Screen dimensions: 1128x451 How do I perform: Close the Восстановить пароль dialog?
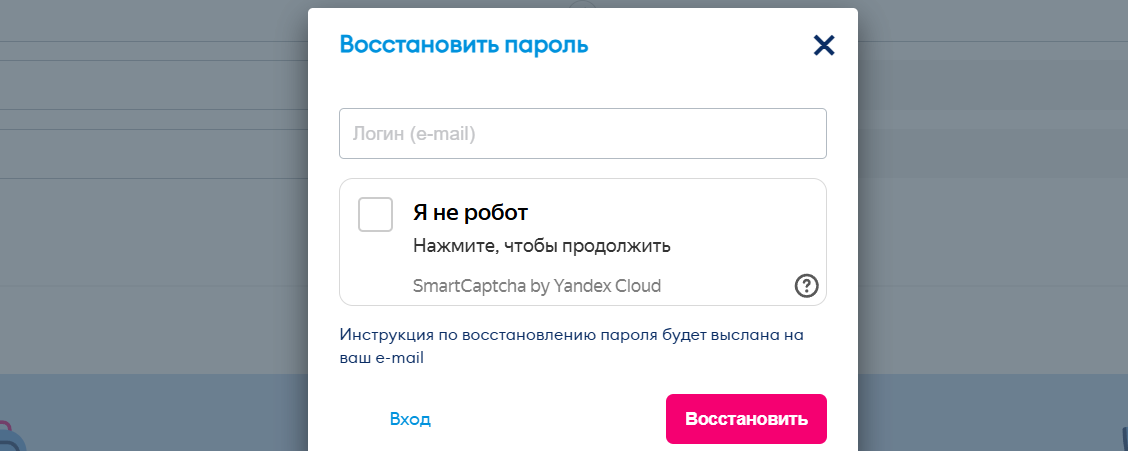pos(823,45)
